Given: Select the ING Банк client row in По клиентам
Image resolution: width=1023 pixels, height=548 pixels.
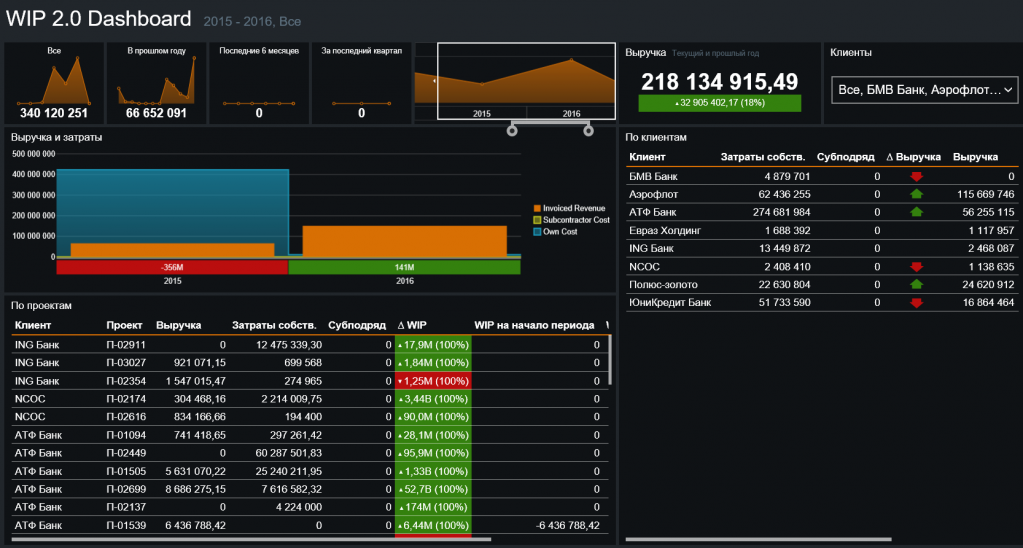Looking at the screenshot, I should click(x=821, y=249).
